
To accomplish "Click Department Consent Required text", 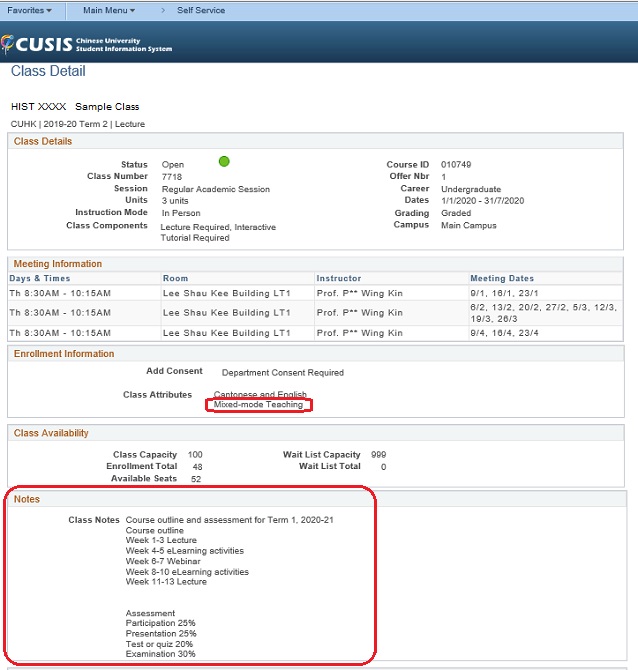I will point(282,373).
